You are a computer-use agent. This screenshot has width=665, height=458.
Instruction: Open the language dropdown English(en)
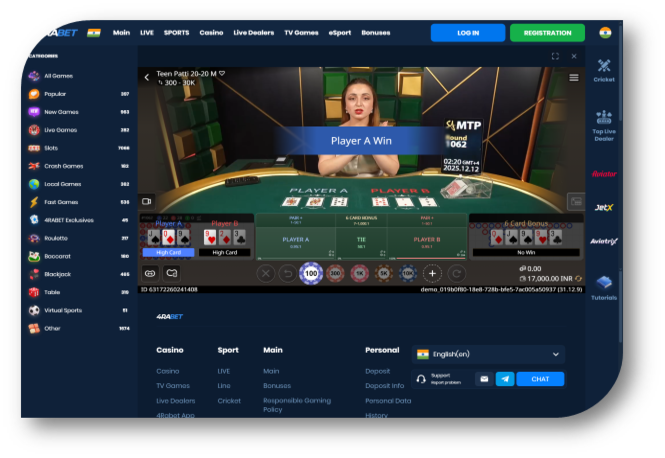pos(488,355)
